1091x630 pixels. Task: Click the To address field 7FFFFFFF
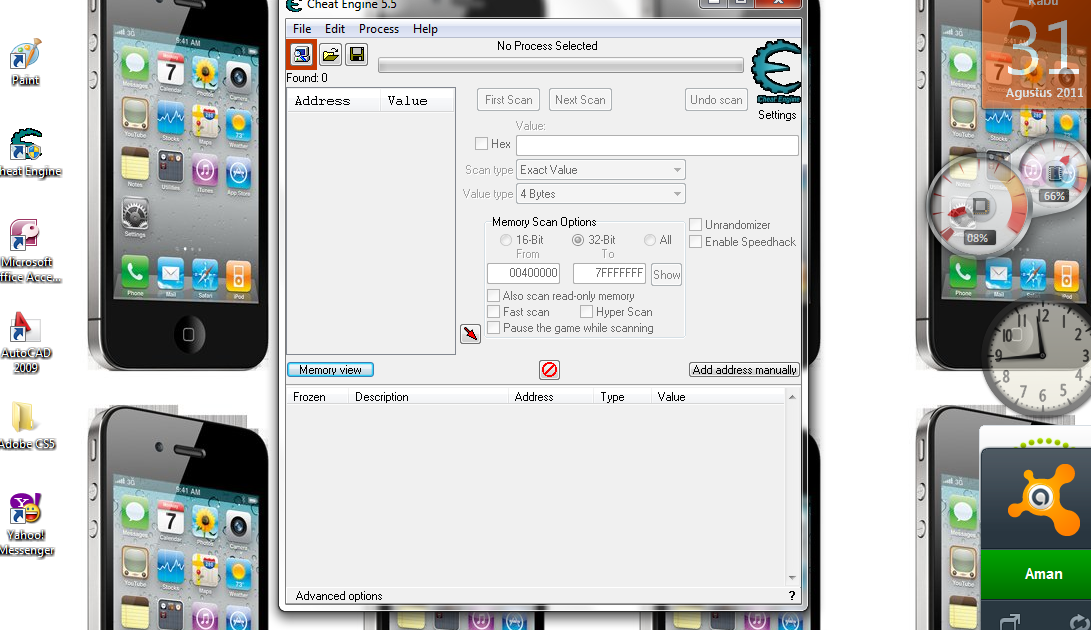coord(610,273)
